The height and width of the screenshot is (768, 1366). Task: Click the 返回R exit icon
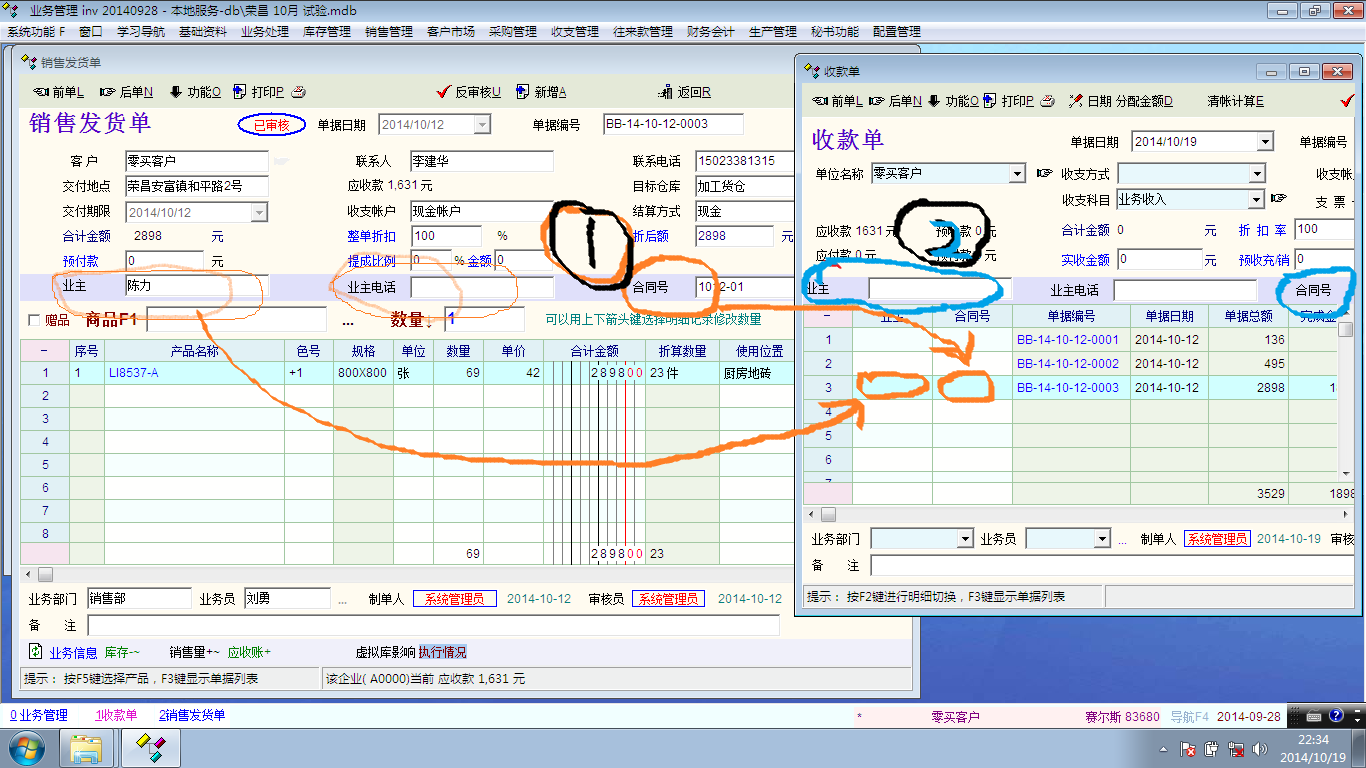[x=665, y=92]
